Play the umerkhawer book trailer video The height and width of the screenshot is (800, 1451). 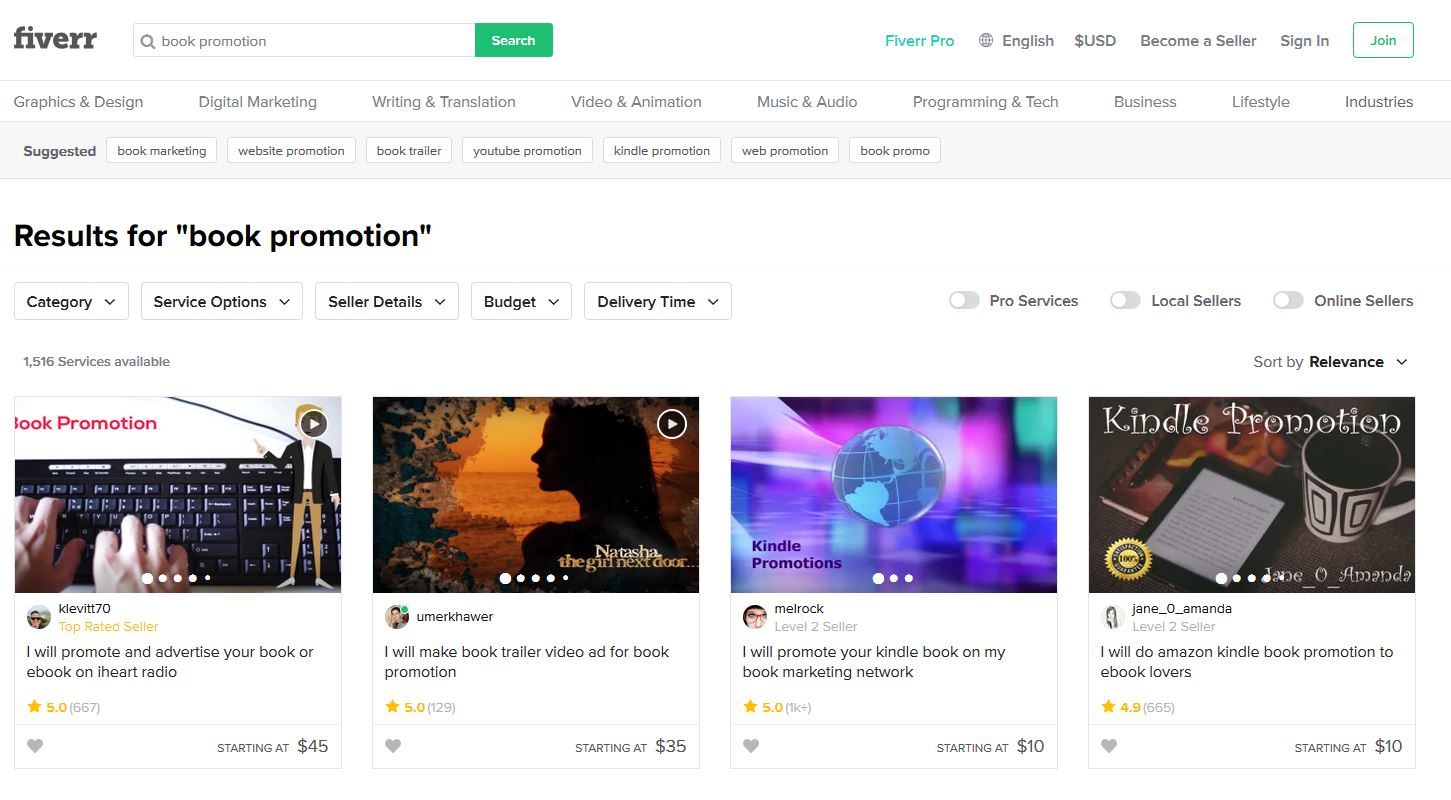[x=672, y=424]
